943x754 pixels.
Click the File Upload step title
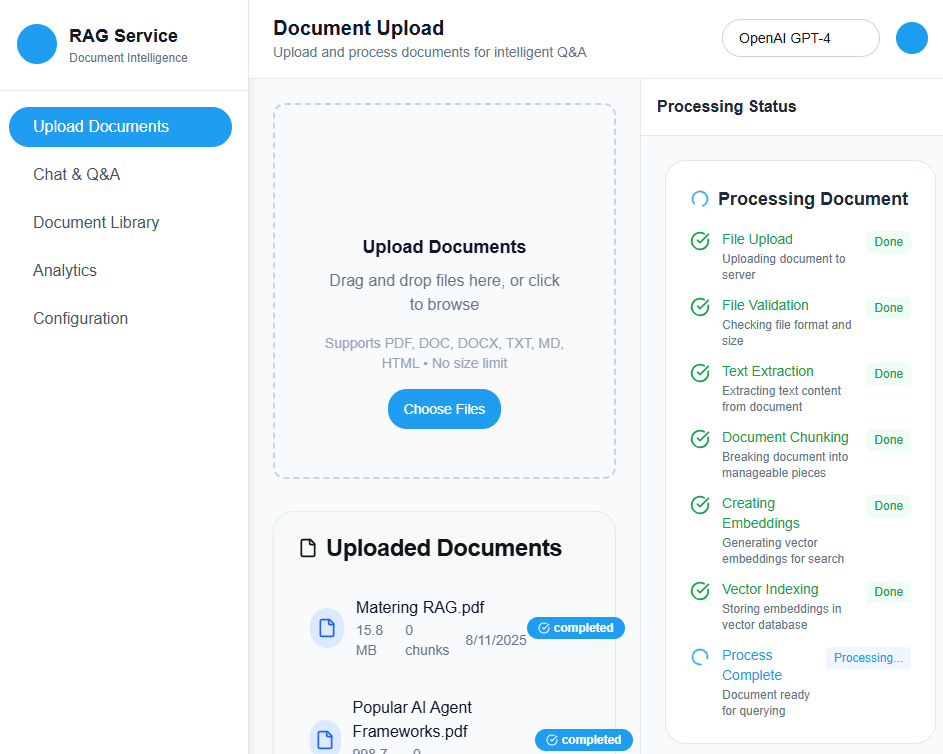pyautogui.click(x=757, y=239)
